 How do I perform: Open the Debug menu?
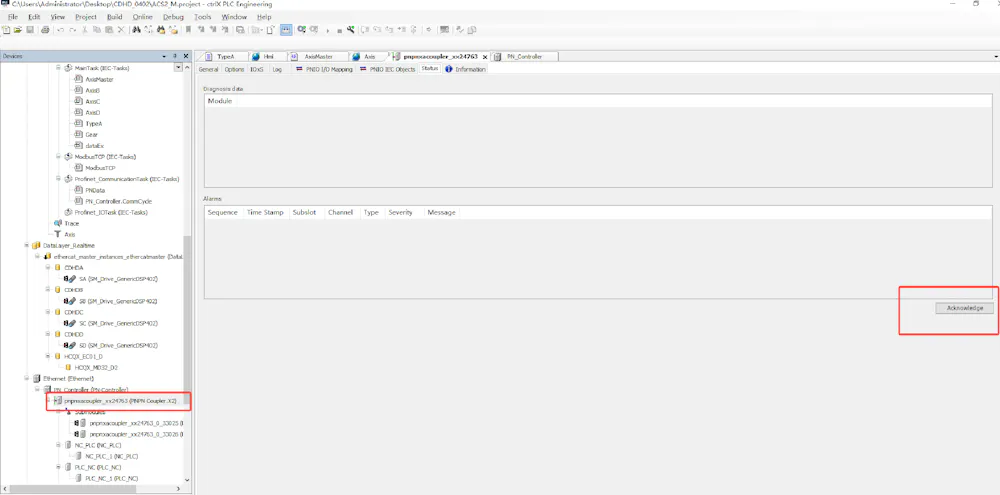tap(173, 17)
